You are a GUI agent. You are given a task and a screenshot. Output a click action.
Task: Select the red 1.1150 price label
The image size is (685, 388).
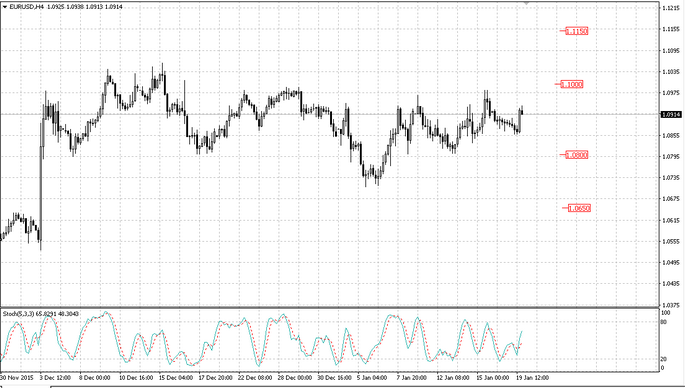pyautogui.click(x=577, y=31)
